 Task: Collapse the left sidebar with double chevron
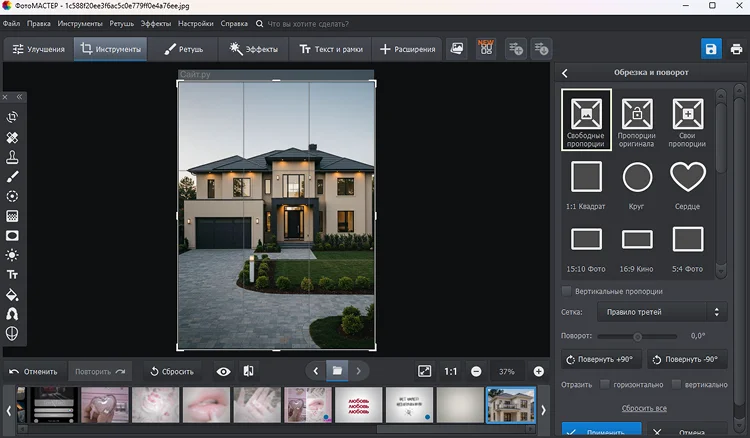(19, 97)
